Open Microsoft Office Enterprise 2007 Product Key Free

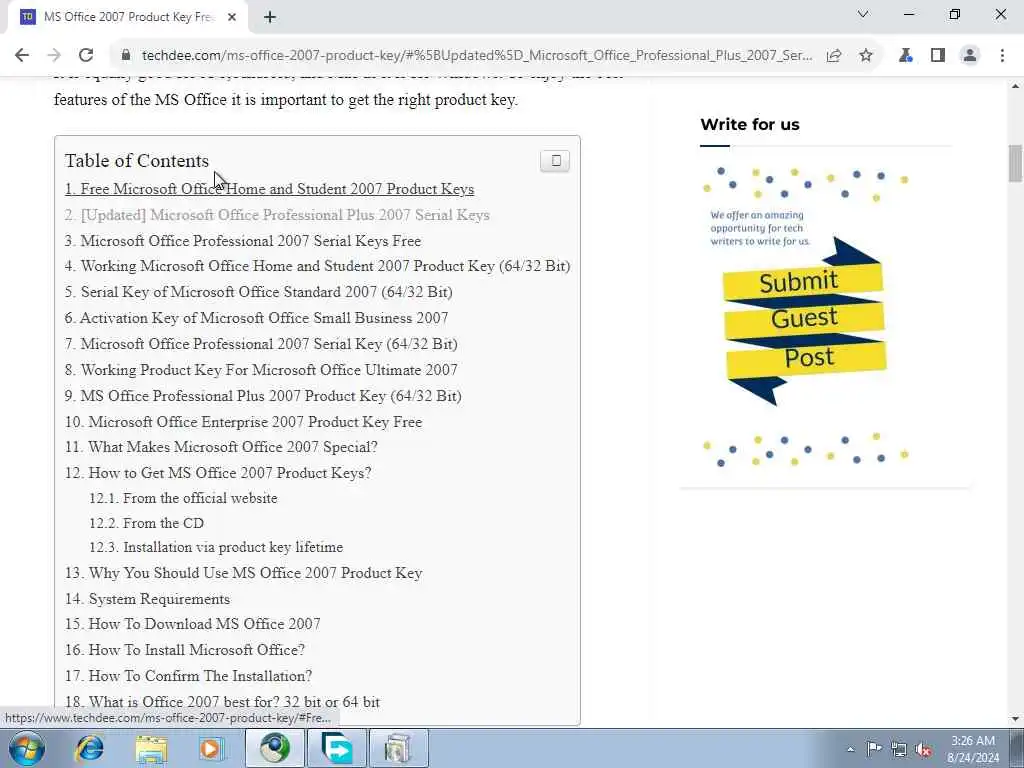[244, 422]
